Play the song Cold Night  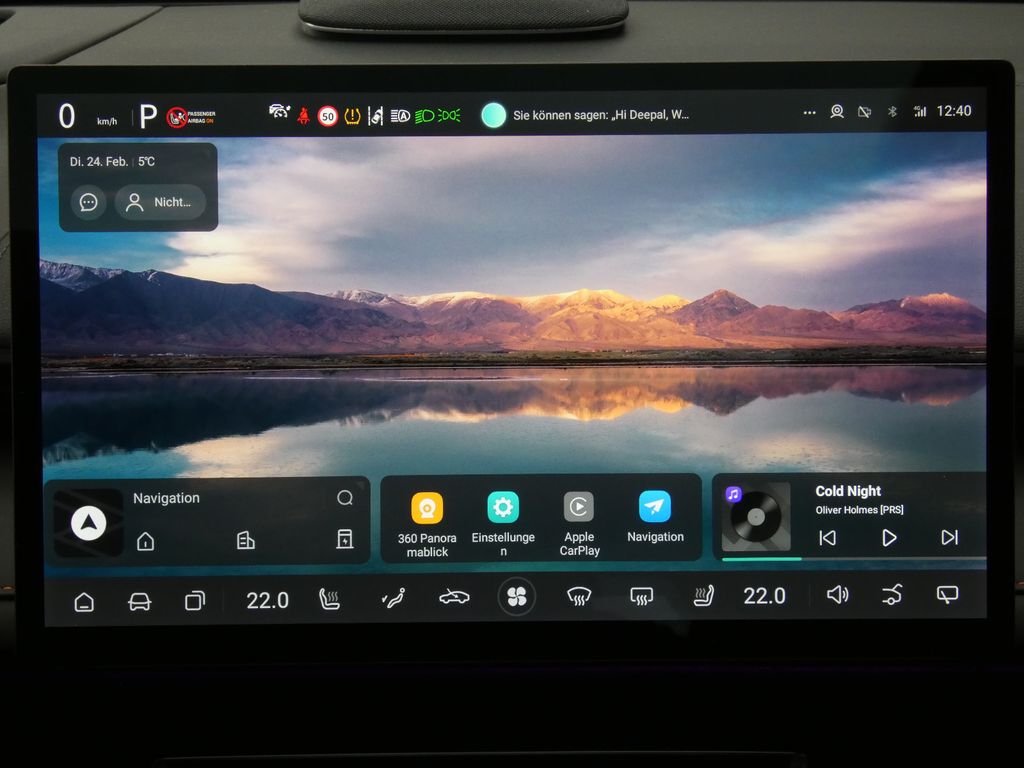(888, 538)
